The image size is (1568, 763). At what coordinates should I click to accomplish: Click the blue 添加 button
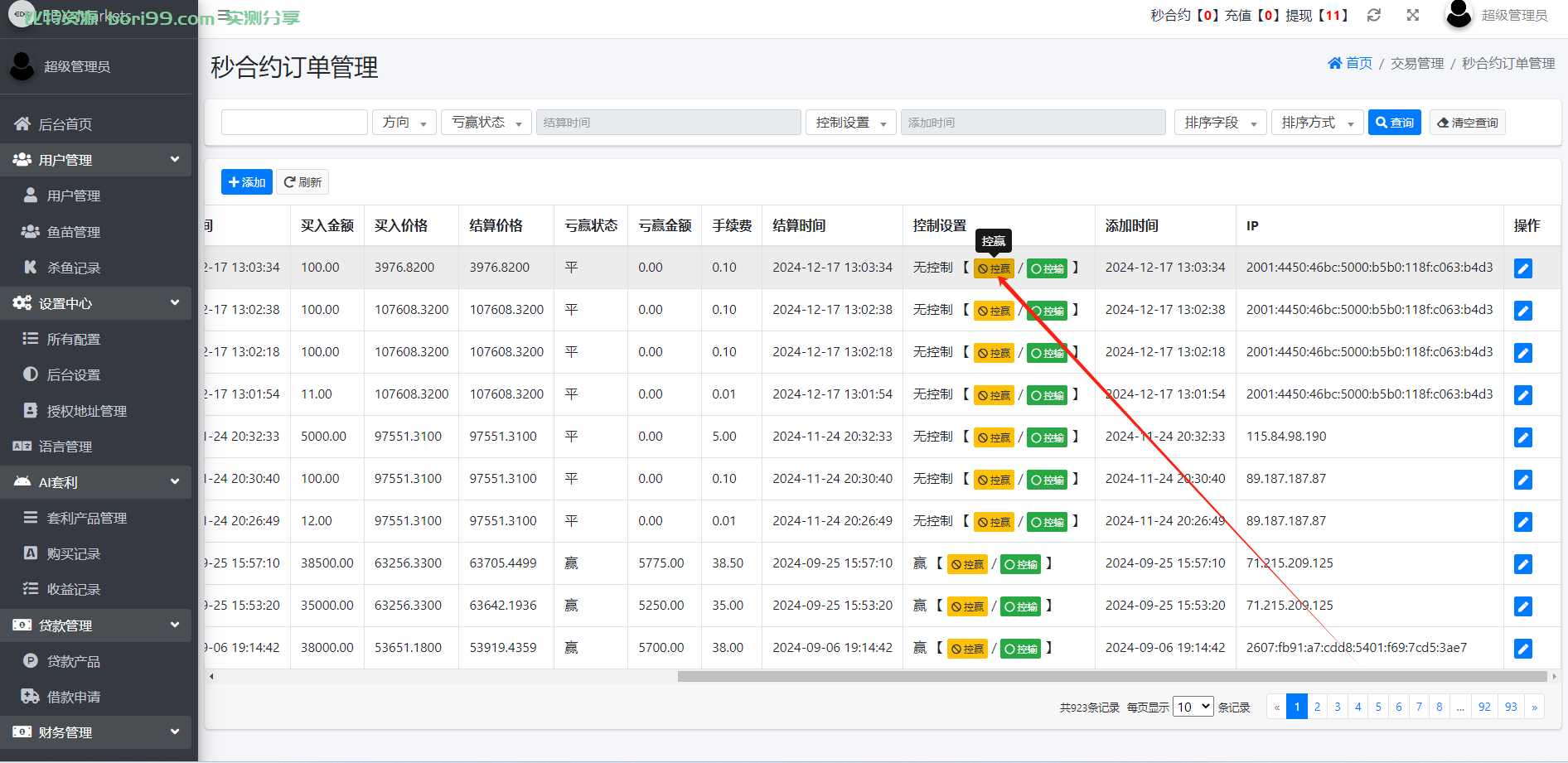[x=247, y=182]
